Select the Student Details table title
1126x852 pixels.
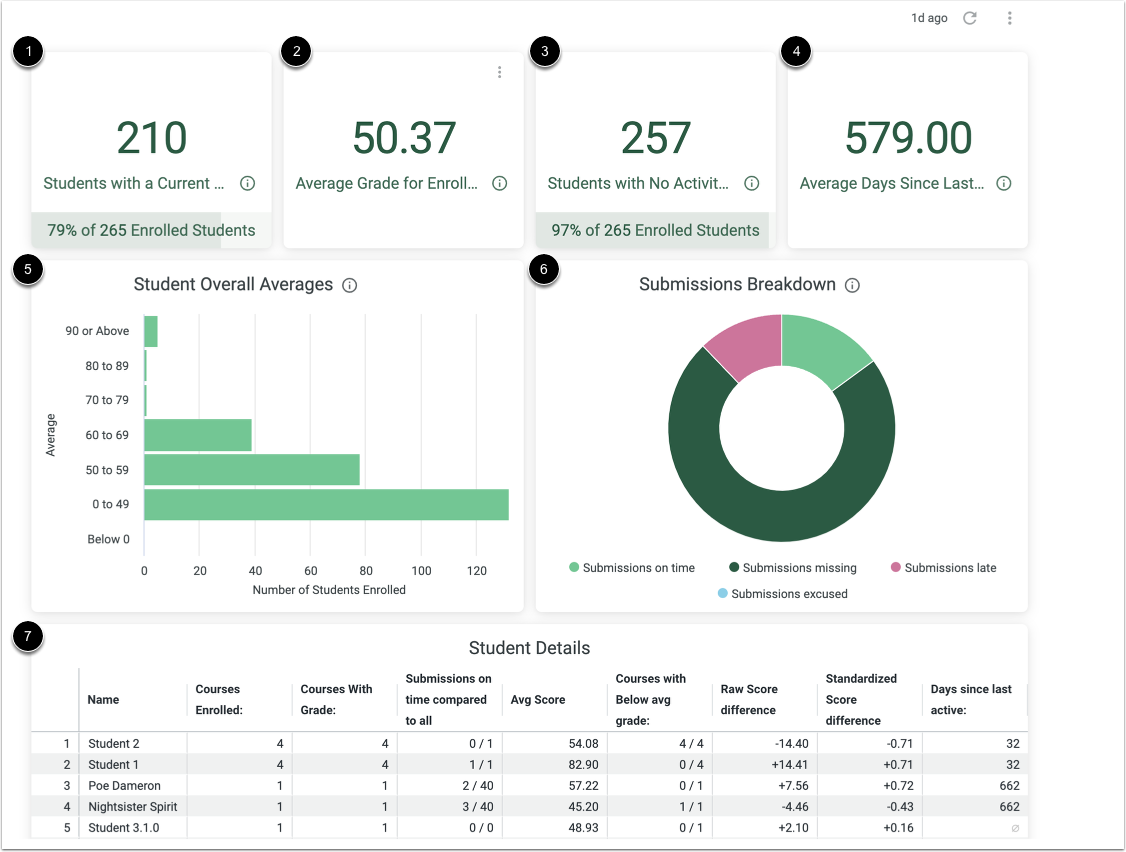529,648
